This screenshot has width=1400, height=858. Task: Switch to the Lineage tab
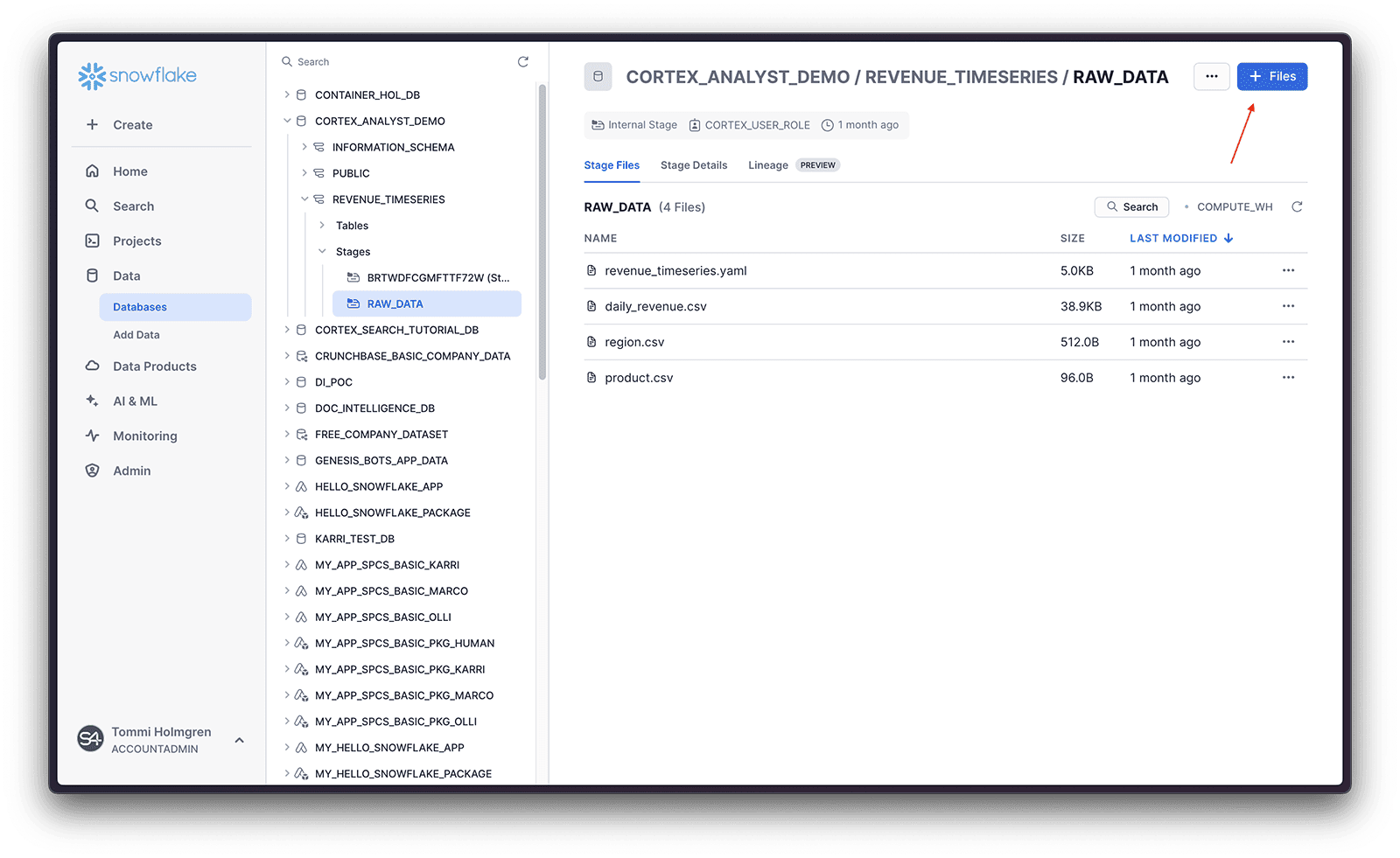tap(767, 165)
